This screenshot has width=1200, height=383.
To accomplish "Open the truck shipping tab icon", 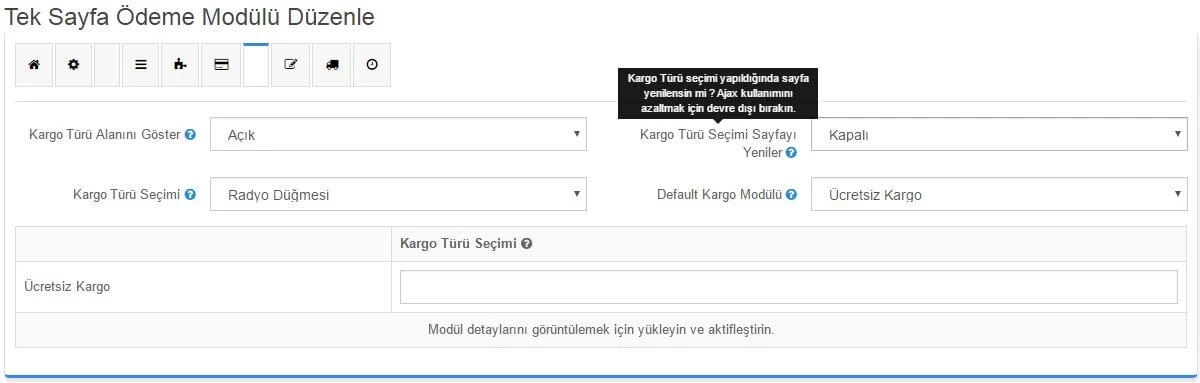I will tap(332, 64).
